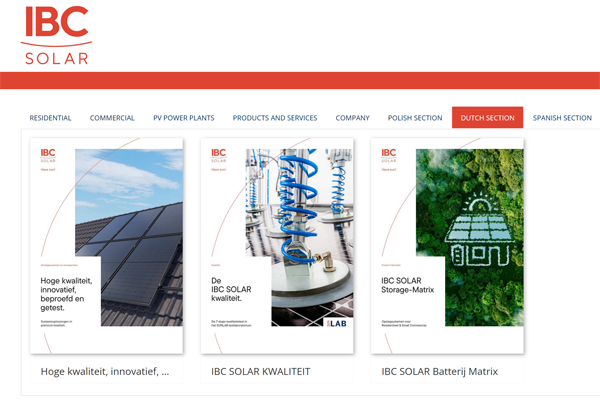The width and height of the screenshot is (600, 400).
Task: Switch to the Spanish Section tab
Action: coord(562,118)
